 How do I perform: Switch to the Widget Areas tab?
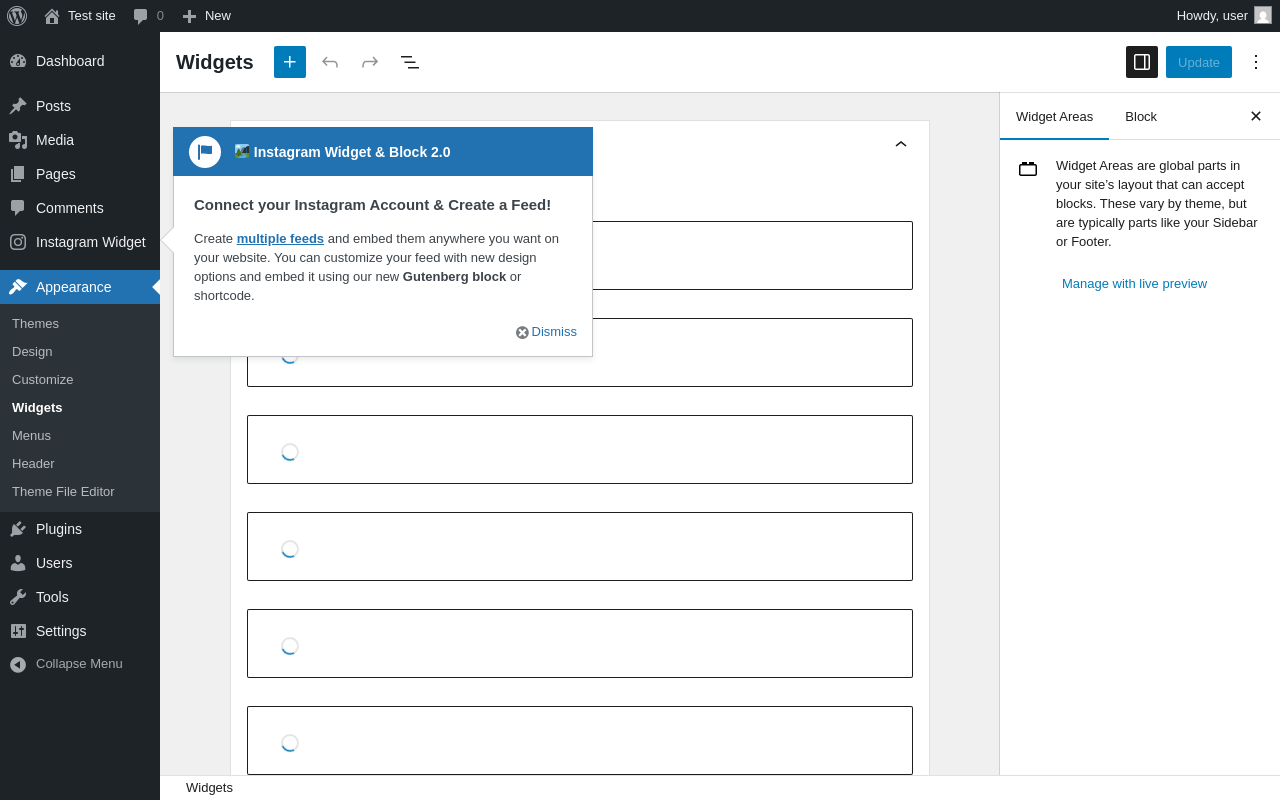point(1054,116)
